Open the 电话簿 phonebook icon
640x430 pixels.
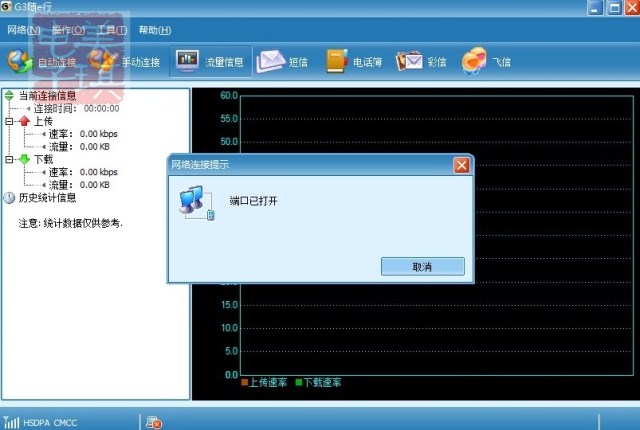[x=336, y=61]
